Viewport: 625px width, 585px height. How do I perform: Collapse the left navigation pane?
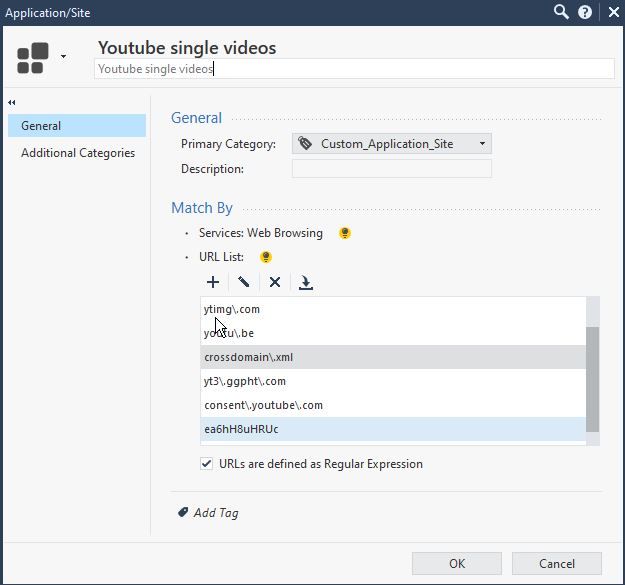[12, 102]
